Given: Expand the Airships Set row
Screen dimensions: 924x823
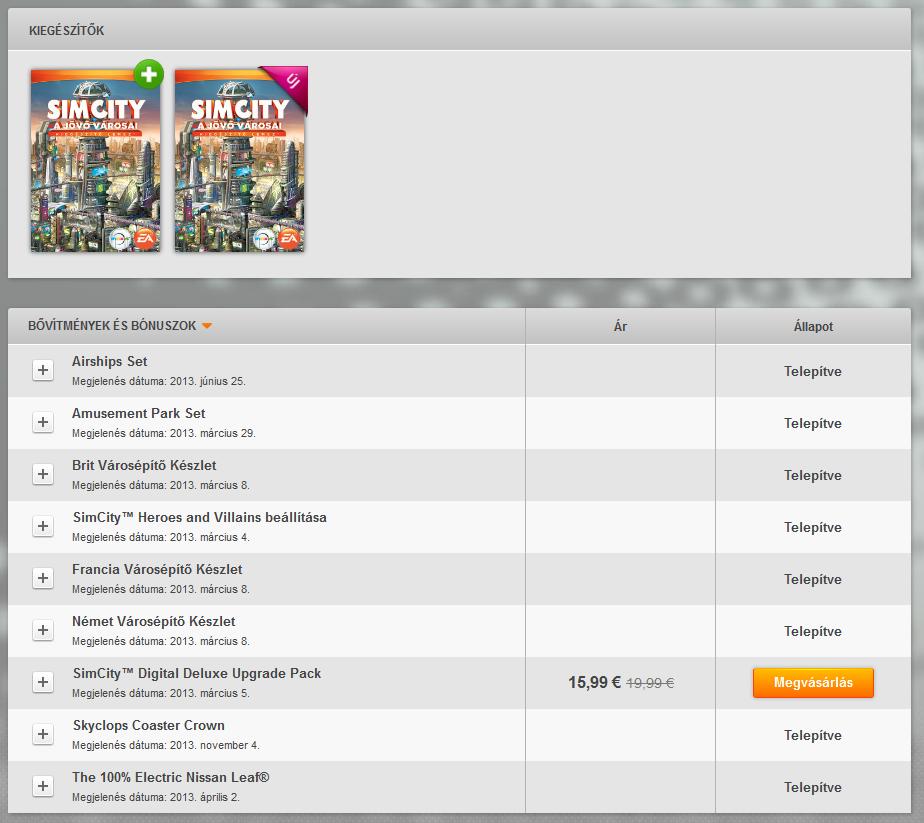Looking at the screenshot, I should pos(42,370).
